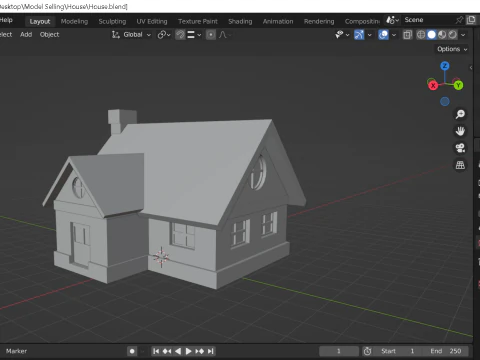Open the Help menu
Viewport: 480px width, 360px height.
pyautogui.click(x=6, y=20)
